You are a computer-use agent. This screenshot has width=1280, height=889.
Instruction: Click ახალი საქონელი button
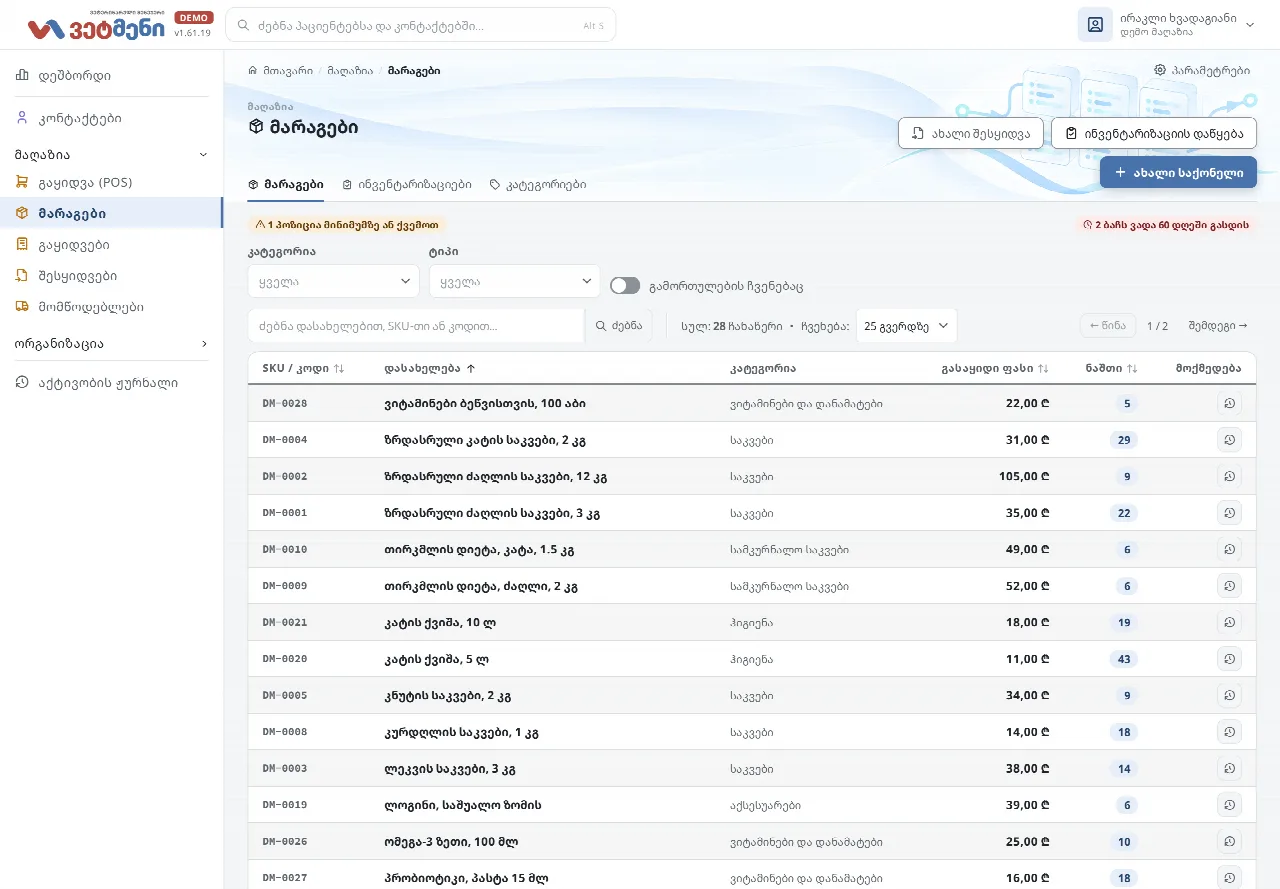click(x=1178, y=172)
